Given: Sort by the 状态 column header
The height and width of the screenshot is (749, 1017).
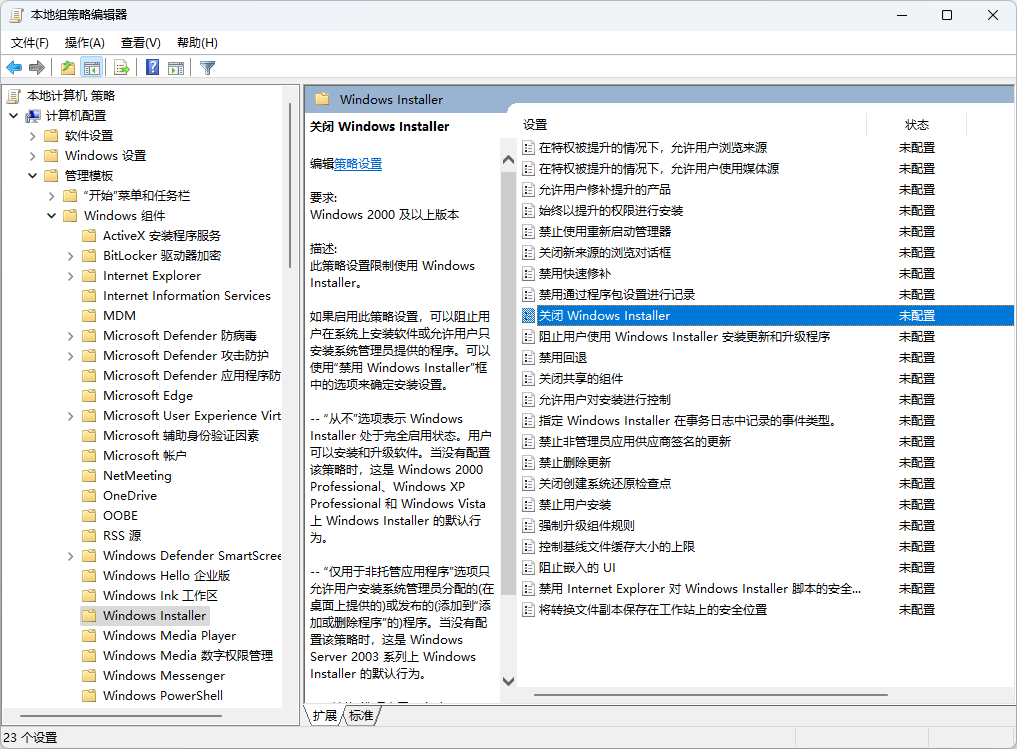Looking at the screenshot, I should click(x=916, y=125).
